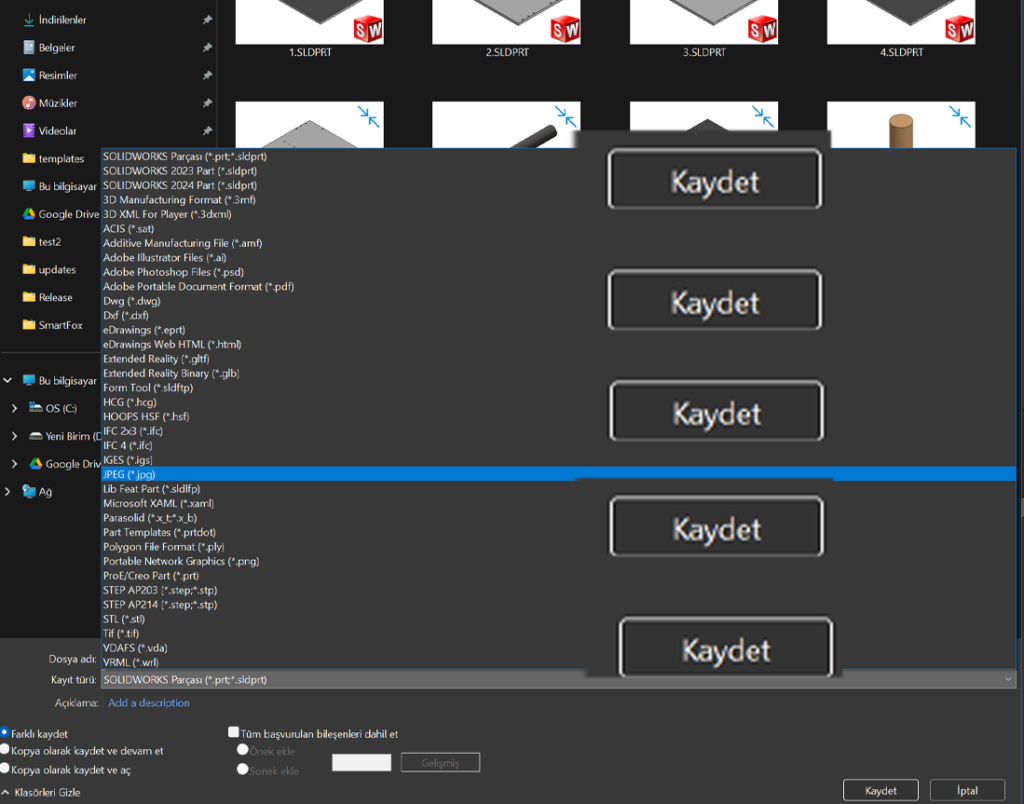Choose 'Kopya olarak kaydet ve aç' radio button
The image size is (1024, 804).
(5, 768)
